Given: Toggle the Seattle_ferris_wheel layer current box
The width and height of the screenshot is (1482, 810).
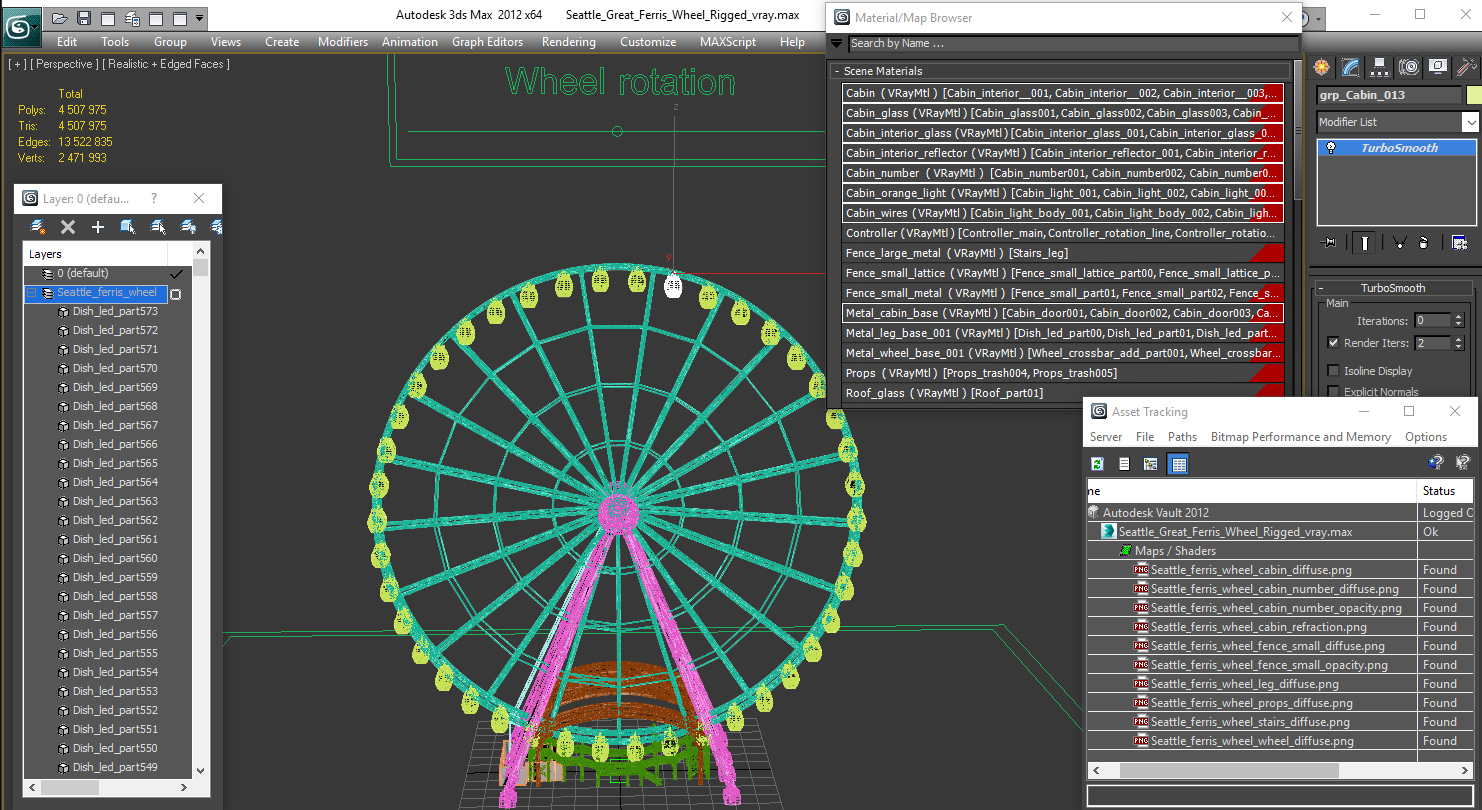Looking at the screenshot, I should (x=176, y=294).
